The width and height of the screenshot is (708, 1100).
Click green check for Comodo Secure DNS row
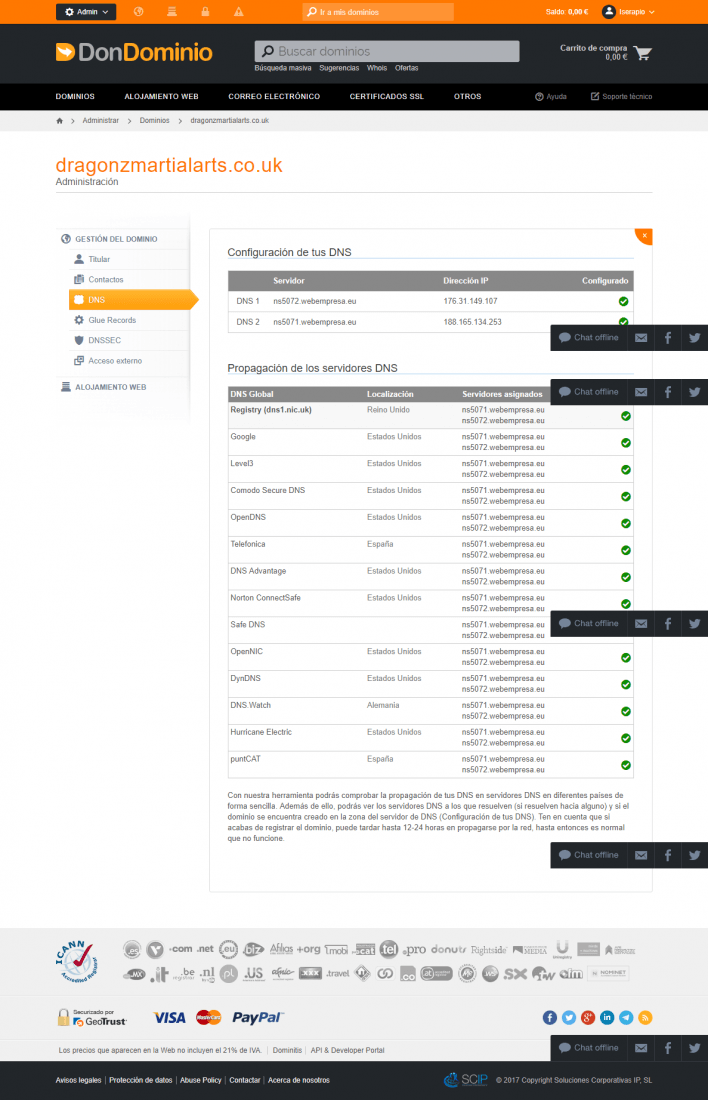626,497
